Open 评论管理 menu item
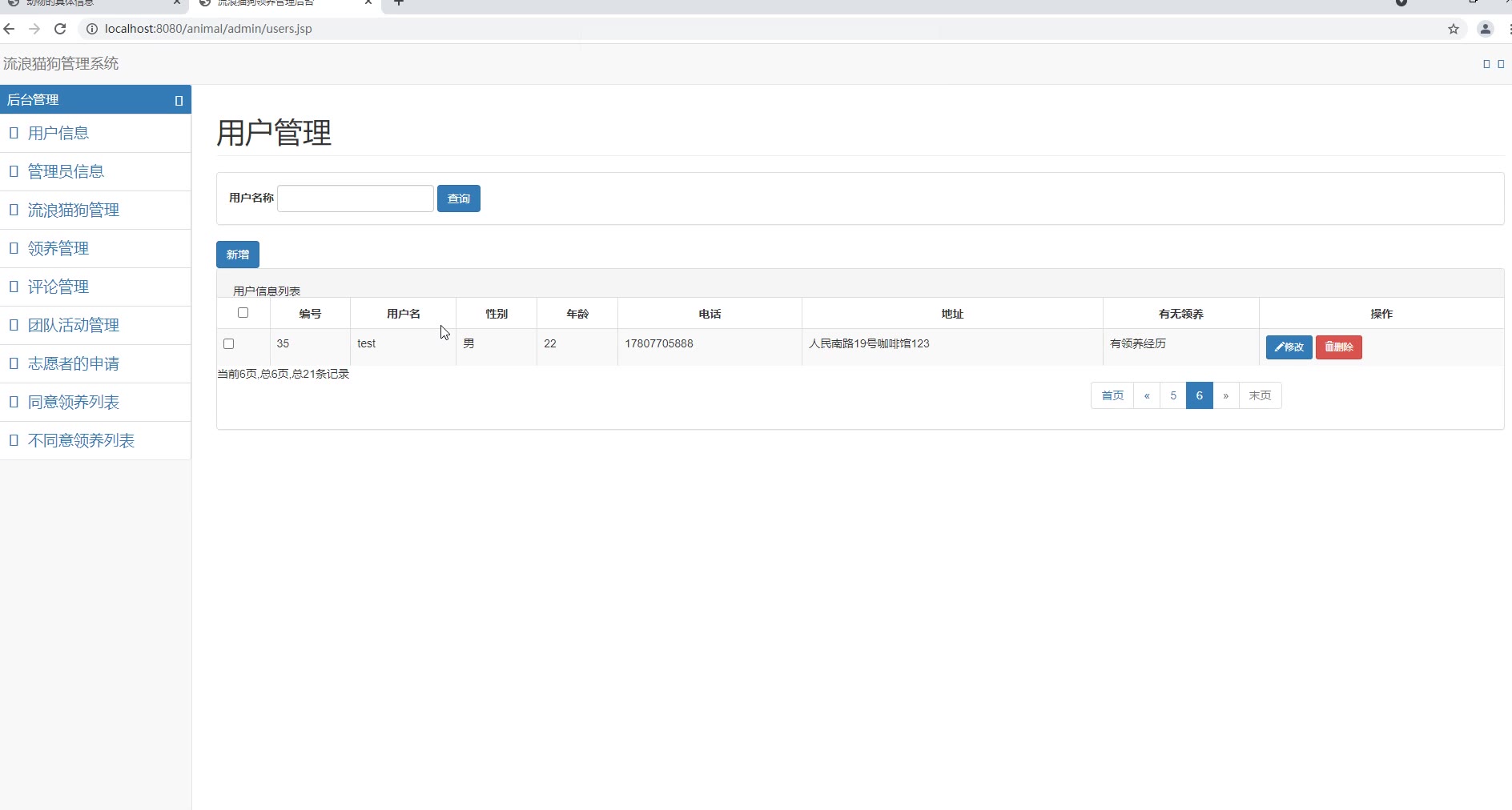1512x810 pixels. click(x=58, y=287)
